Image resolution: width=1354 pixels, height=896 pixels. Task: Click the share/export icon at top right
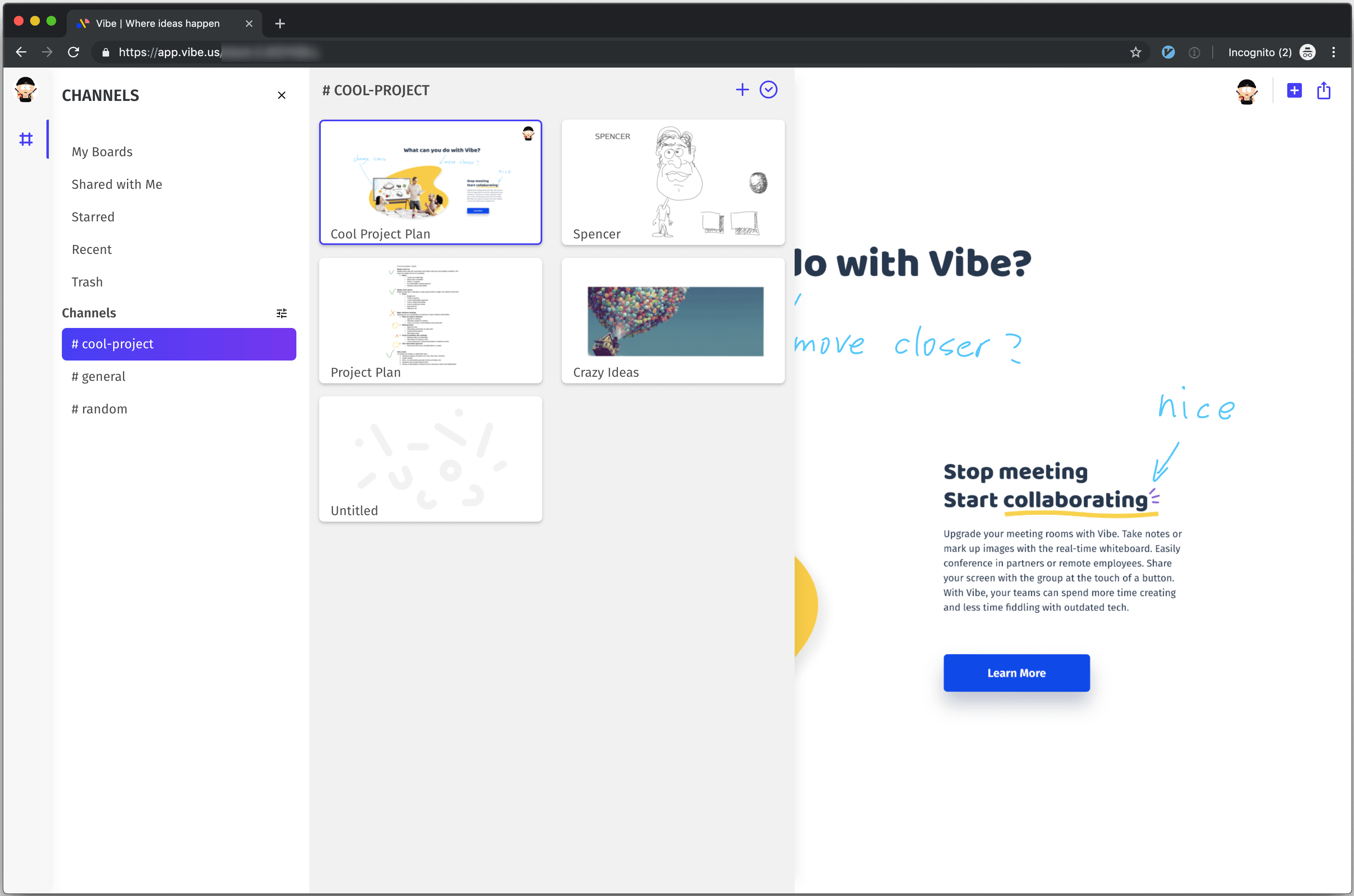tap(1324, 90)
